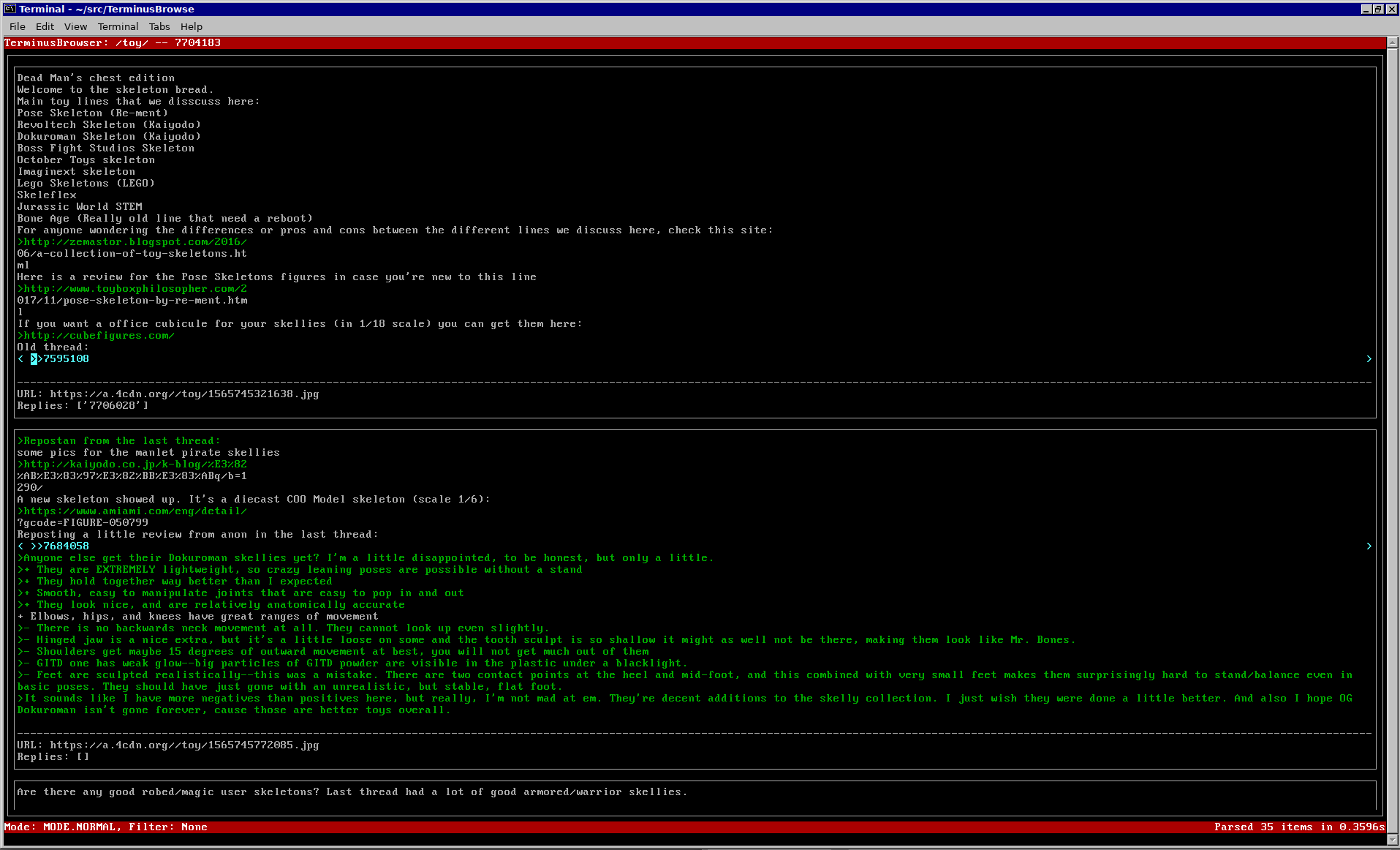This screenshot has height=850, width=1400.
Task: Click right chevron on the 7595108 row
Action: 1369,358
